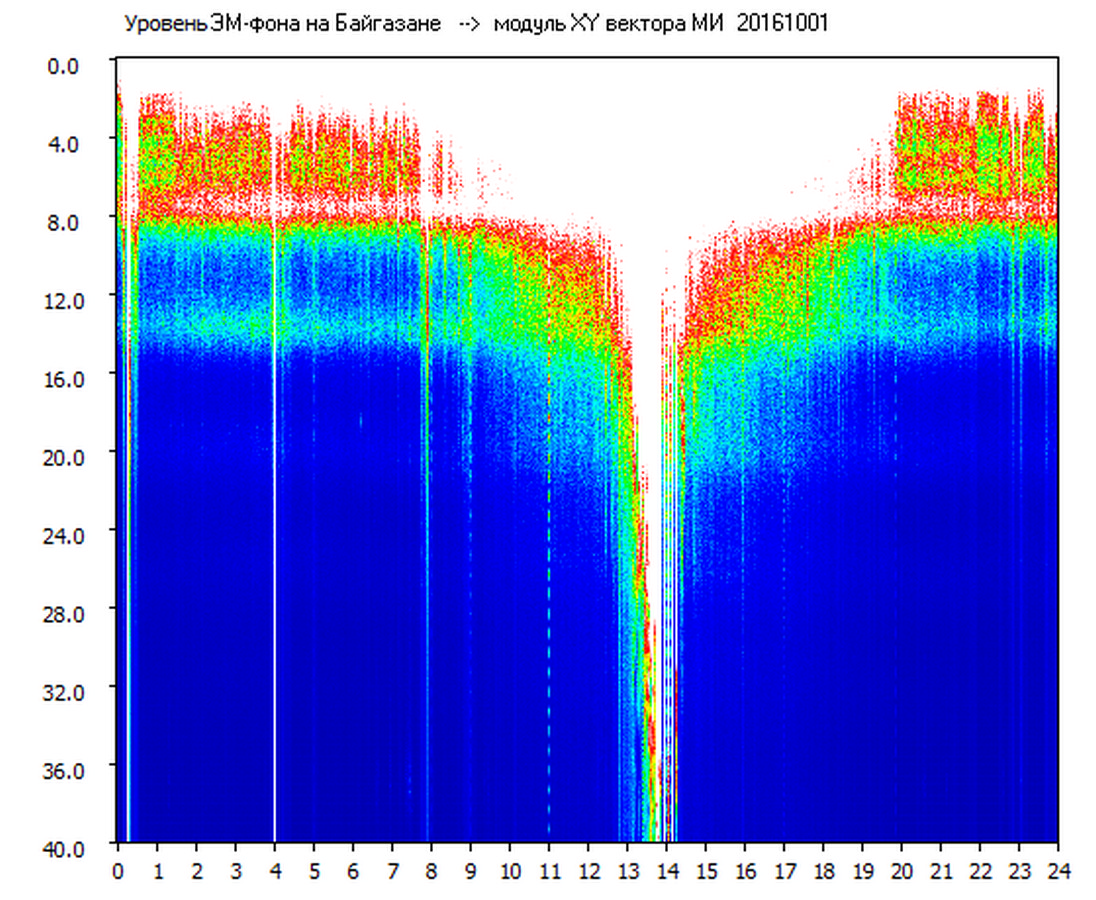
Task: Select hour 20 tick label on time axis
Action: pos(901,871)
